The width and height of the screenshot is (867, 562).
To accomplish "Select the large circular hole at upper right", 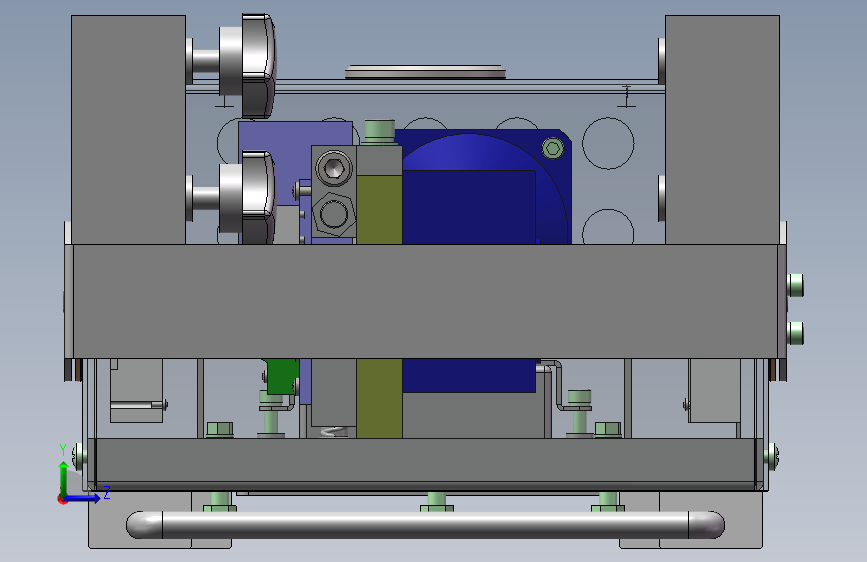I will tap(608, 143).
